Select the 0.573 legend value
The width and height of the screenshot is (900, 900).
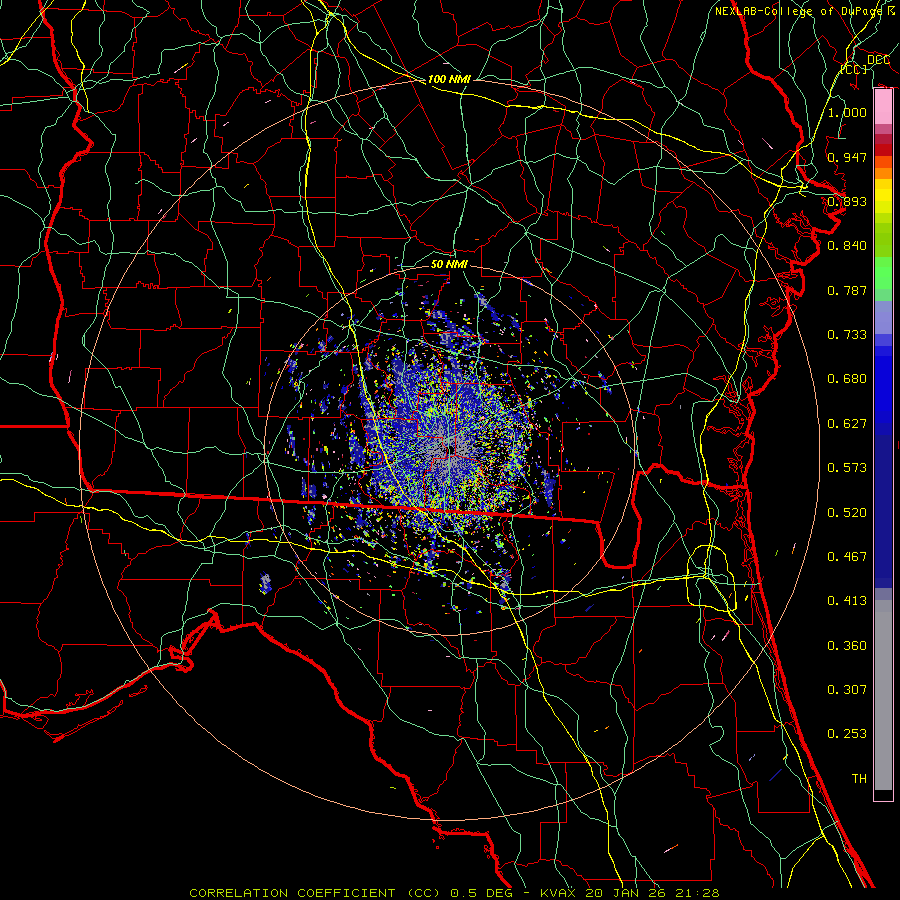click(847, 468)
